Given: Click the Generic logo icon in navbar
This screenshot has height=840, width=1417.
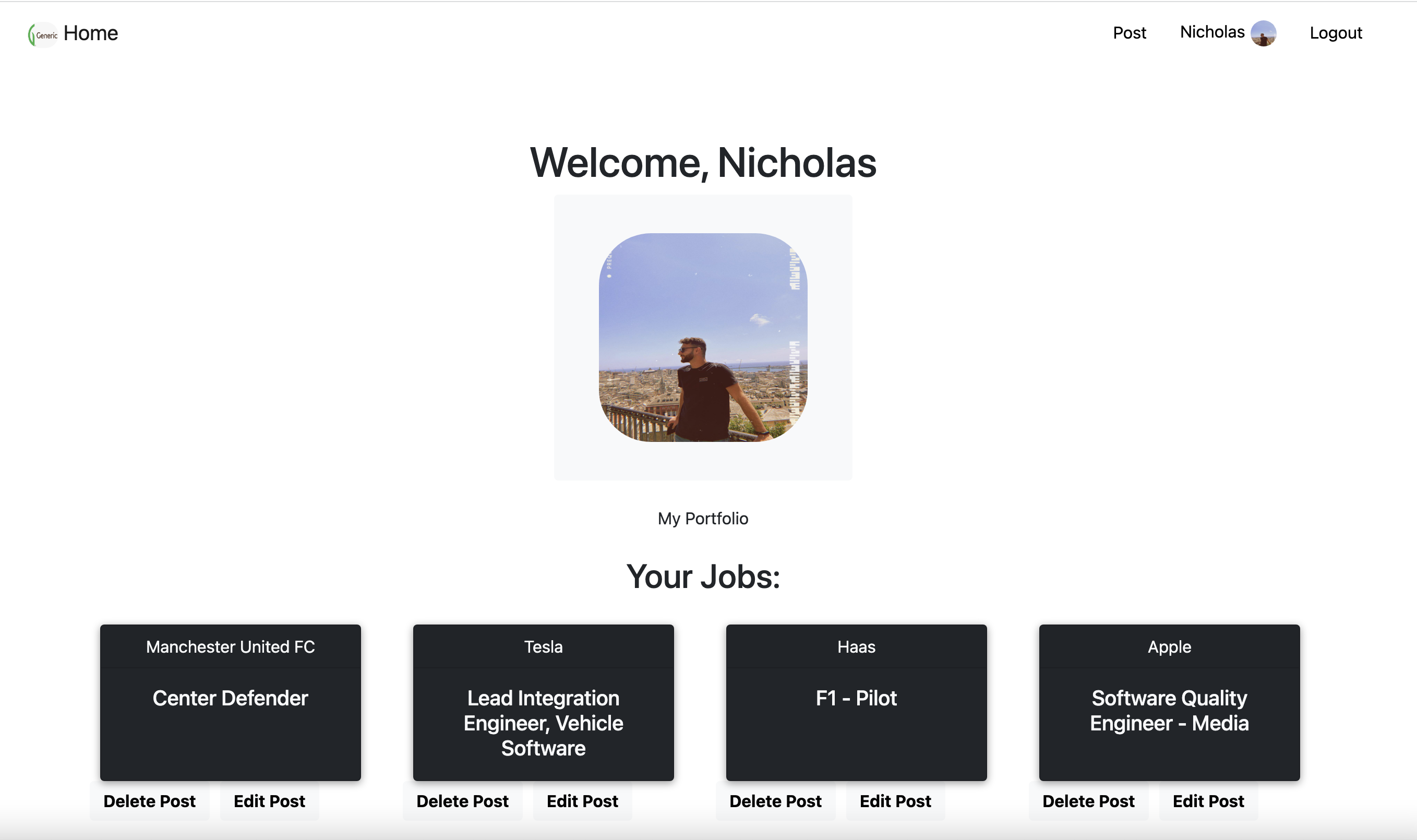Looking at the screenshot, I should tap(43, 34).
